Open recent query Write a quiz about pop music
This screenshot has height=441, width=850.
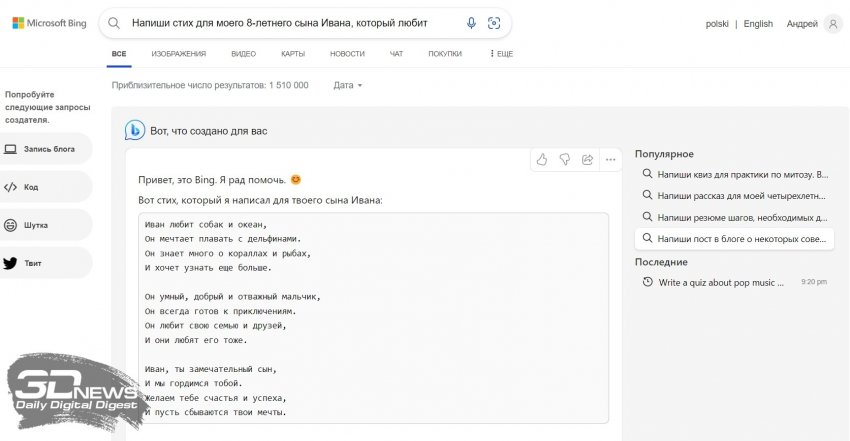click(x=720, y=283)
